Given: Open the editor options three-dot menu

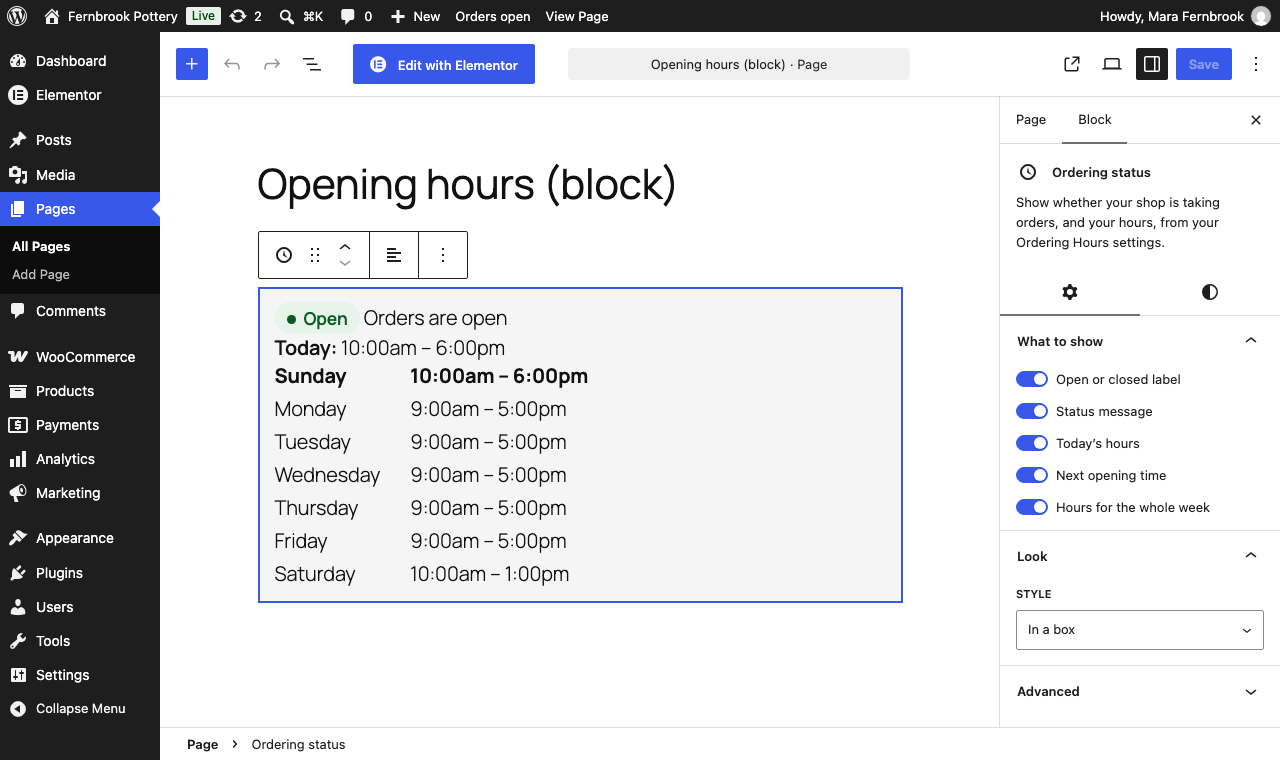Looking at the screenshot, I should [x=1256, y=64].
